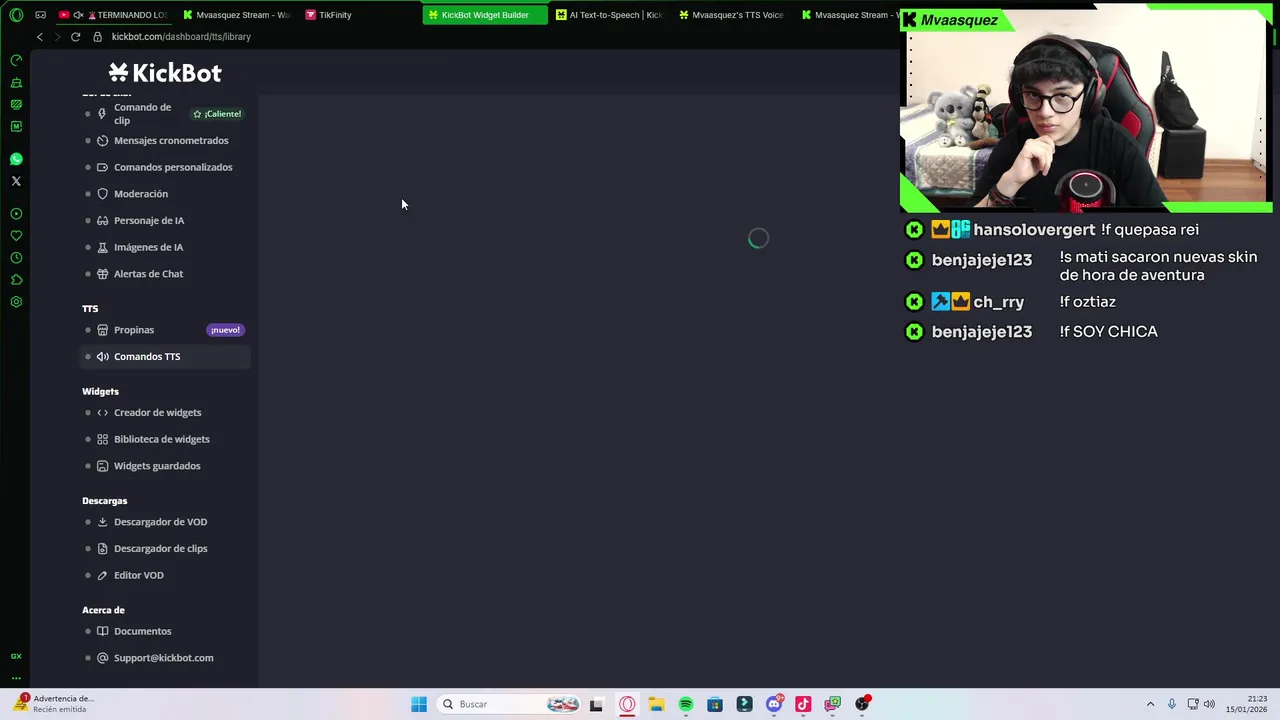Click the Creador de widgets code icon

(x=102, y=413)
